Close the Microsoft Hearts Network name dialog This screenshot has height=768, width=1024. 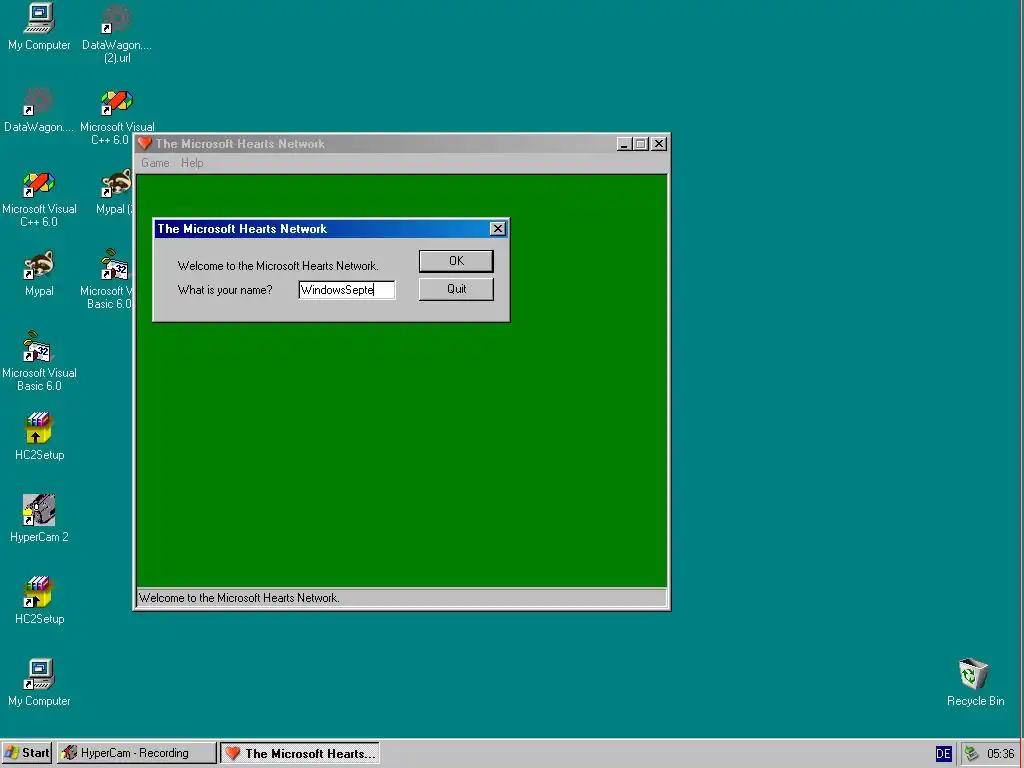[498, 229]
